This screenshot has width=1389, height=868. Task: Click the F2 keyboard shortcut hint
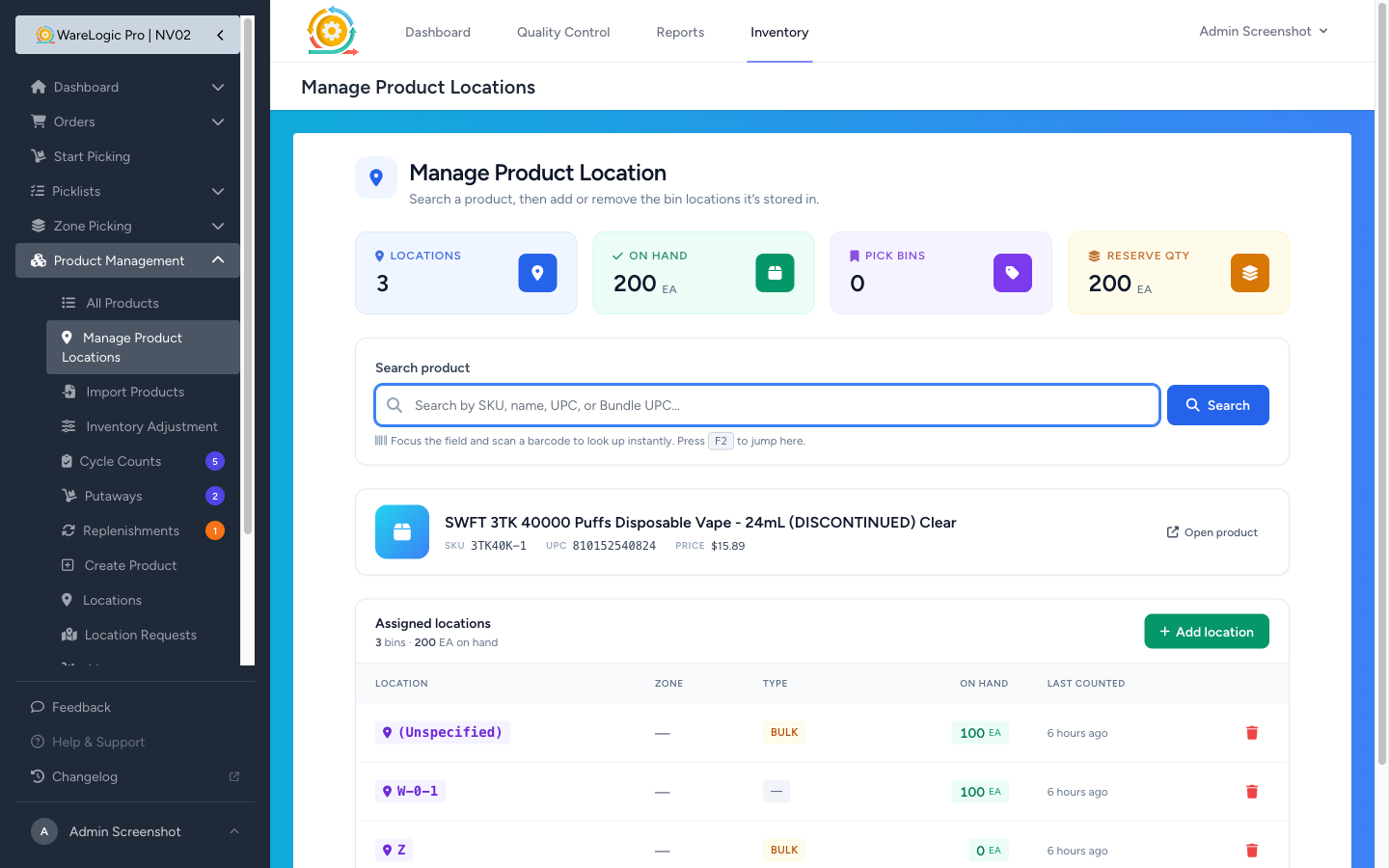click(721, 441)
